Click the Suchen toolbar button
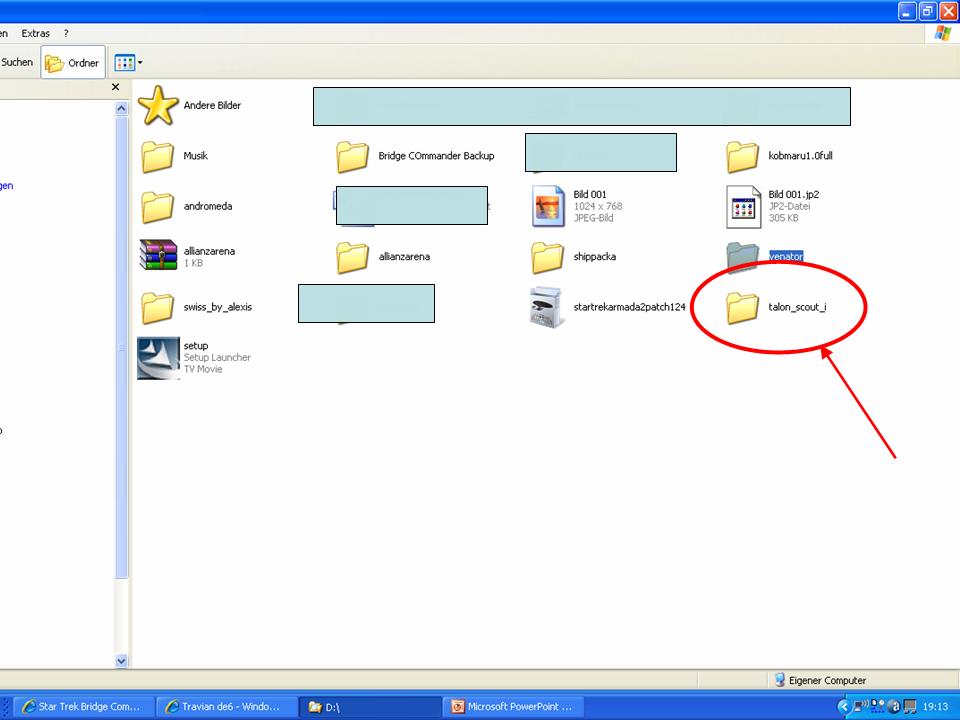 coord(17,62)
